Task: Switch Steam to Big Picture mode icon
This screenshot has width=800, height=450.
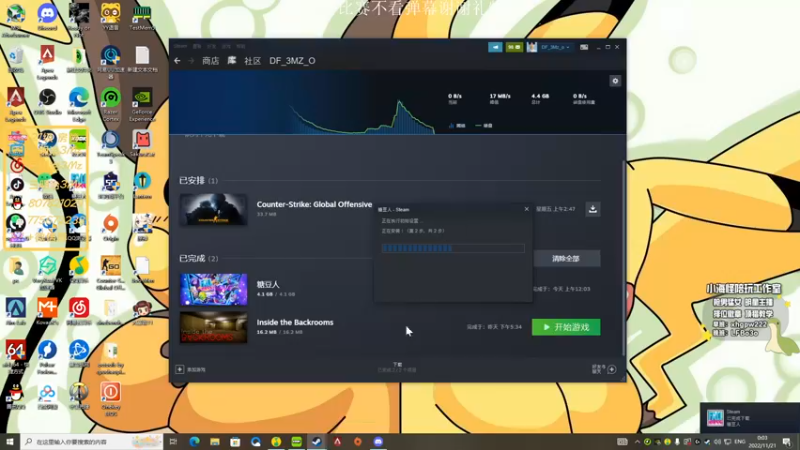Action: coord(584,47)
